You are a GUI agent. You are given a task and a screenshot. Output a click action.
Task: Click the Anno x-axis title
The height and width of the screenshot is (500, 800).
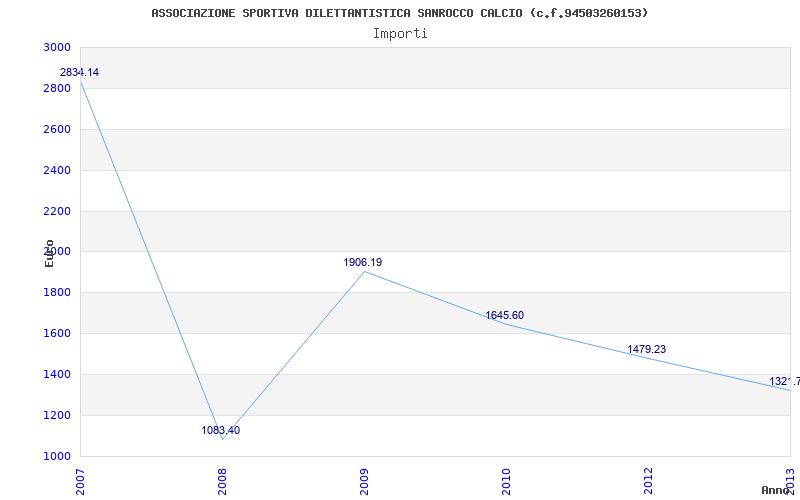[x=776, y=490]
